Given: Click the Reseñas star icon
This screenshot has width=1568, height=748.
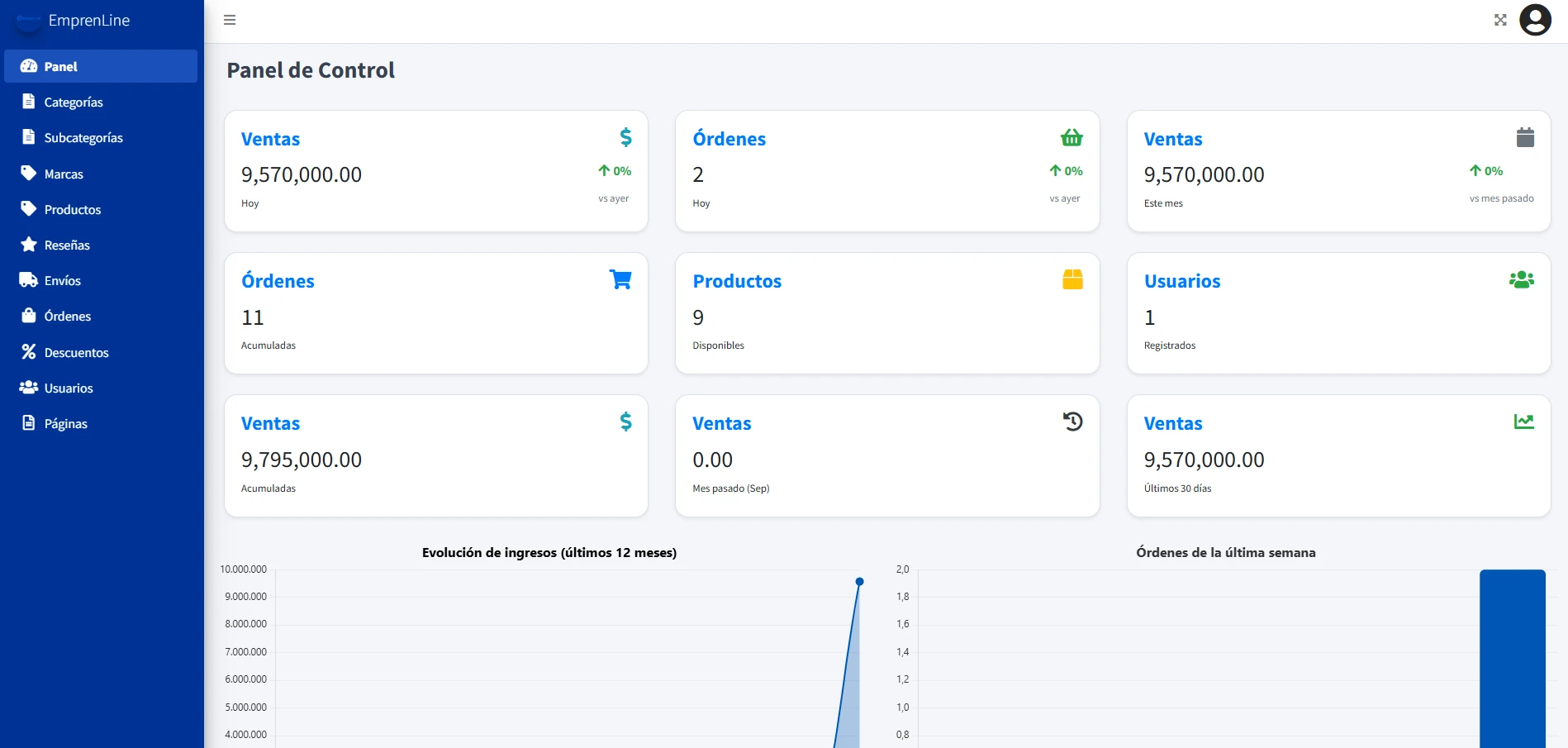Looking at the screenshot, I should (x=29, y=244).
